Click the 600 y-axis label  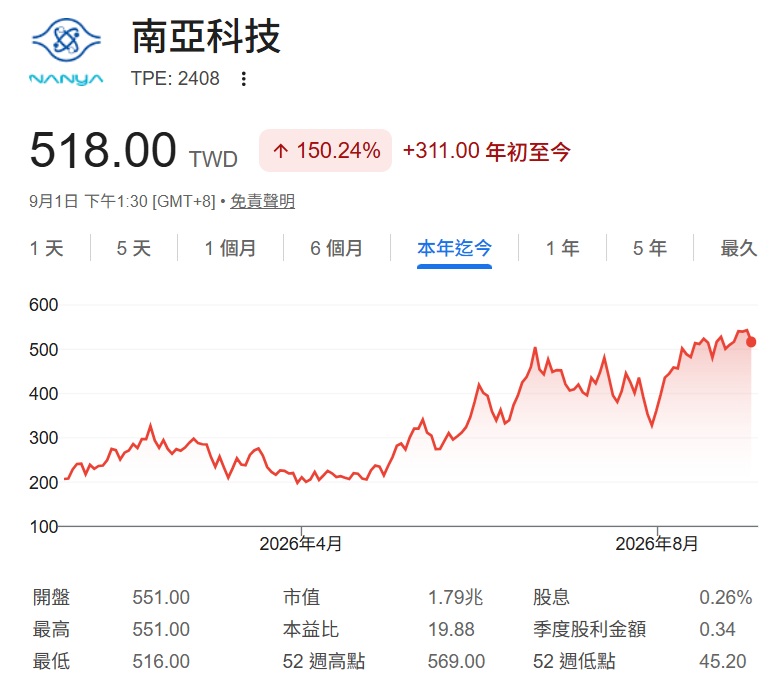[44, 305]
